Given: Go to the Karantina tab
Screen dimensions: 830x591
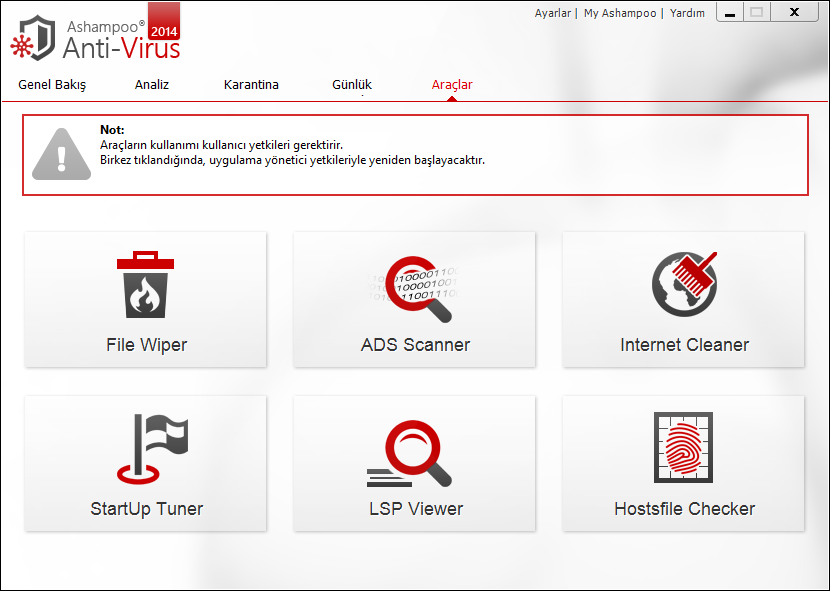Looking at the screenshot, I should (251, 85).
